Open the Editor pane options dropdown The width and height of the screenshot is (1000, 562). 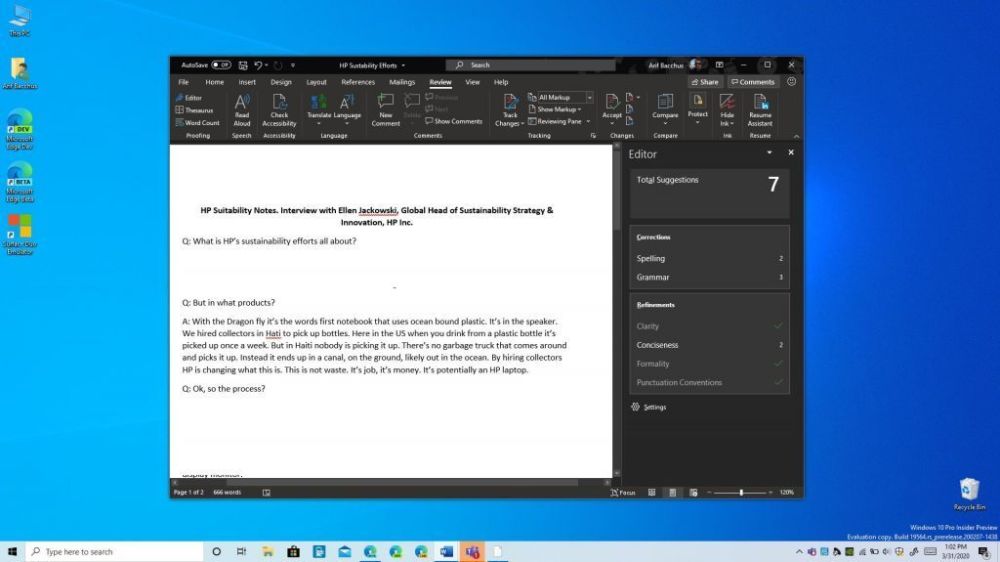click(770, 152)
